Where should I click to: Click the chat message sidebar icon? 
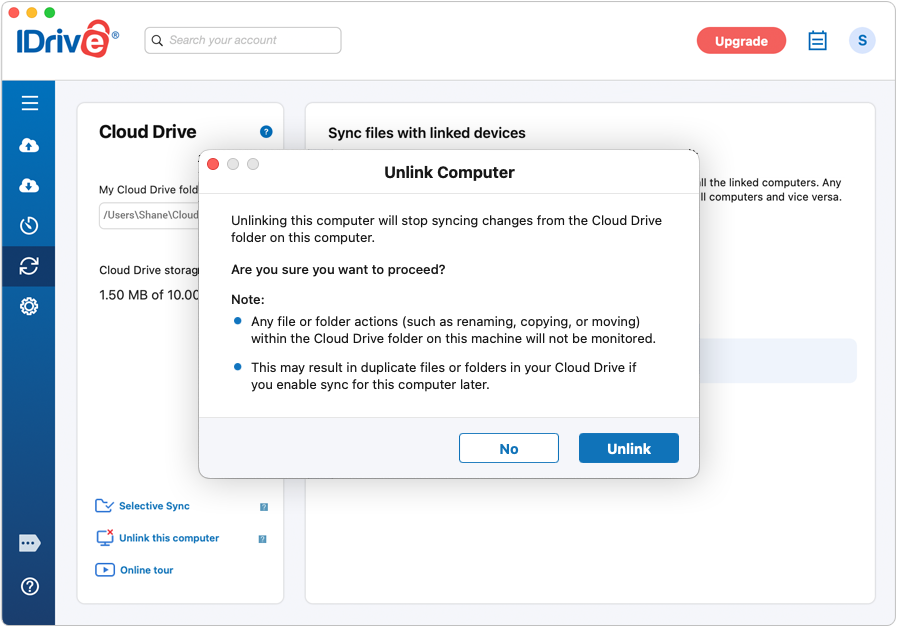(29, 543)
